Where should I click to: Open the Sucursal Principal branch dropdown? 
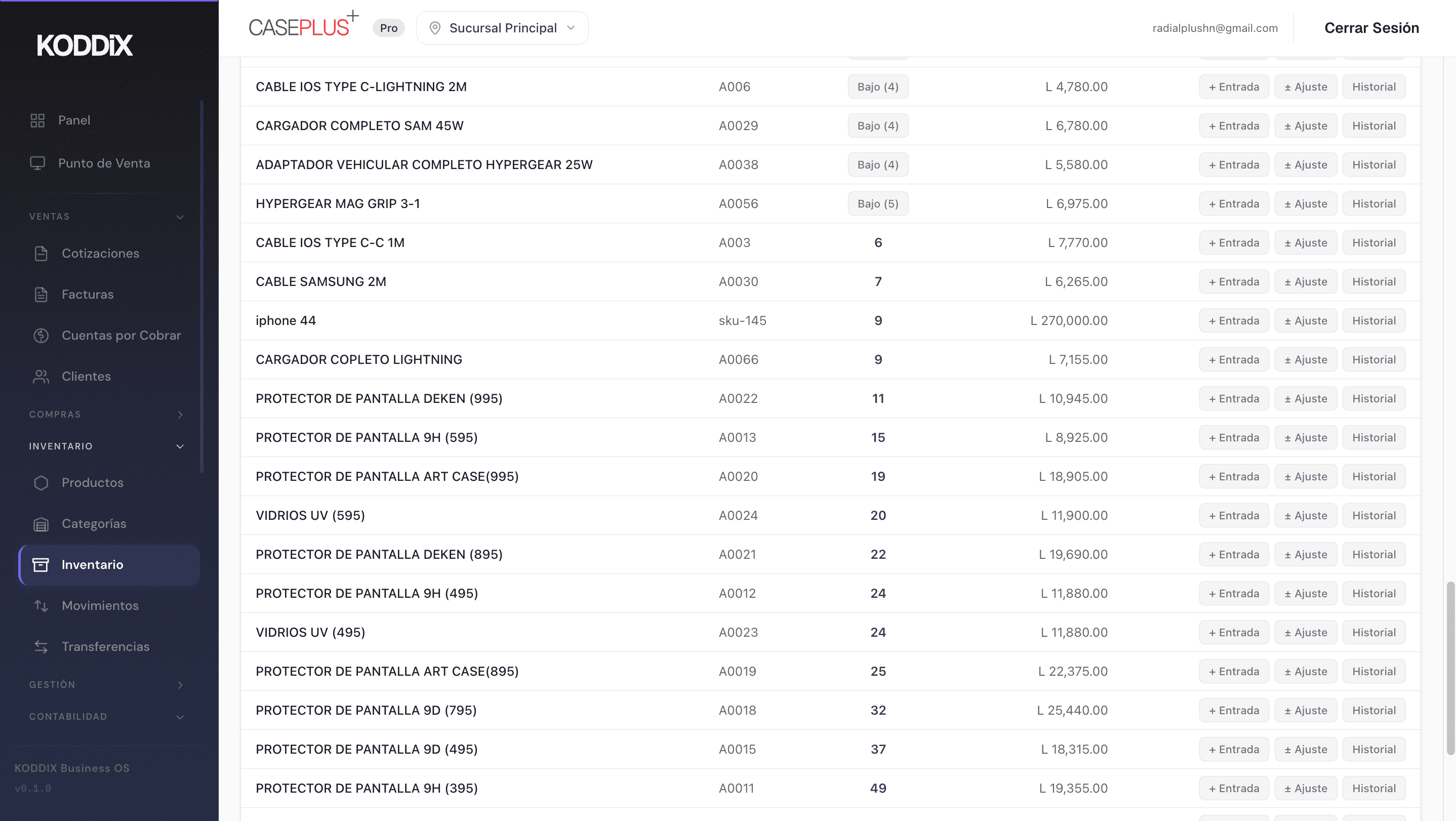pyautogui.click(x=503, y=28)
